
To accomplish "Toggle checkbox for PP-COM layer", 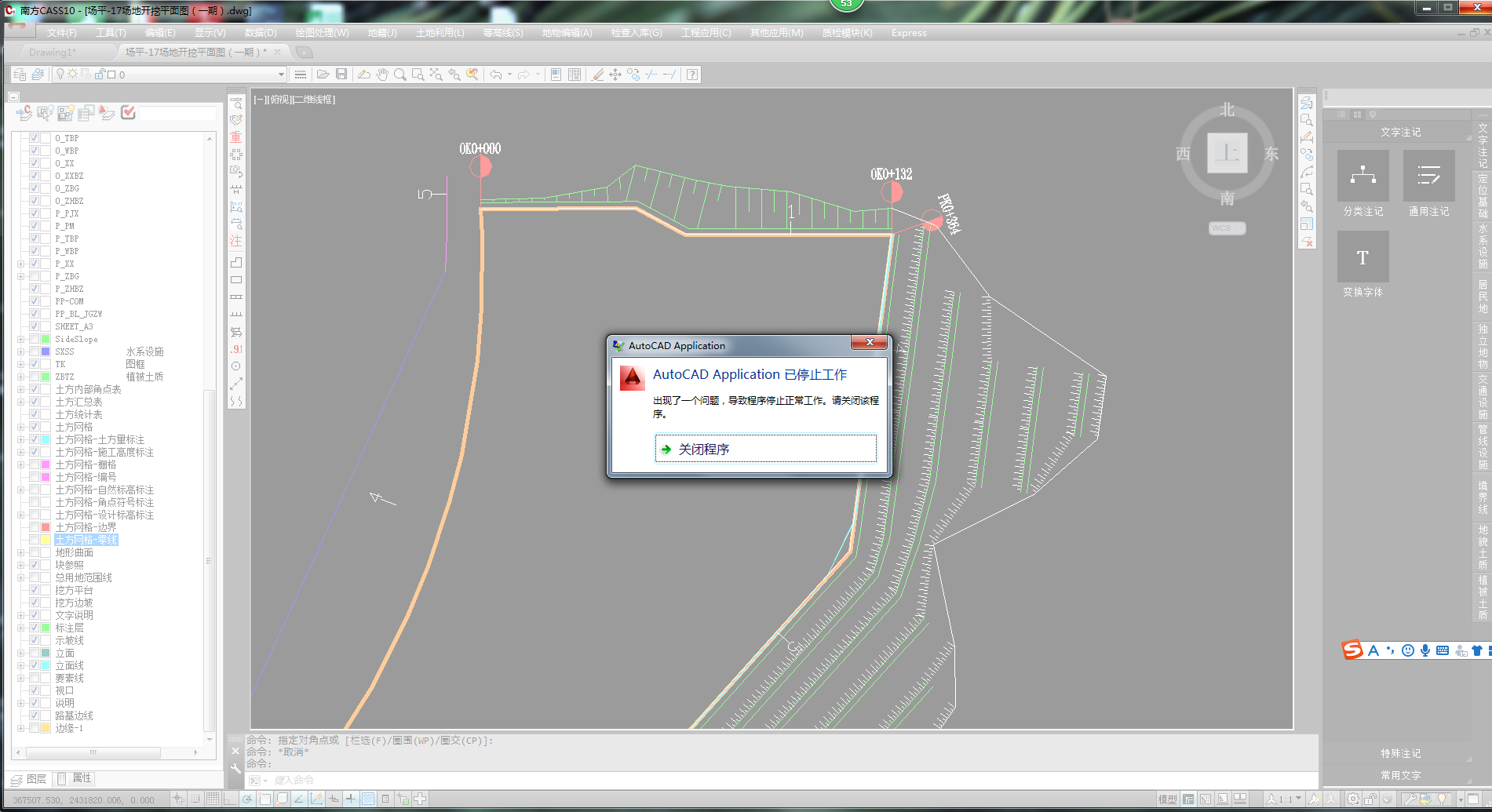I will click(x=34, y=301).
